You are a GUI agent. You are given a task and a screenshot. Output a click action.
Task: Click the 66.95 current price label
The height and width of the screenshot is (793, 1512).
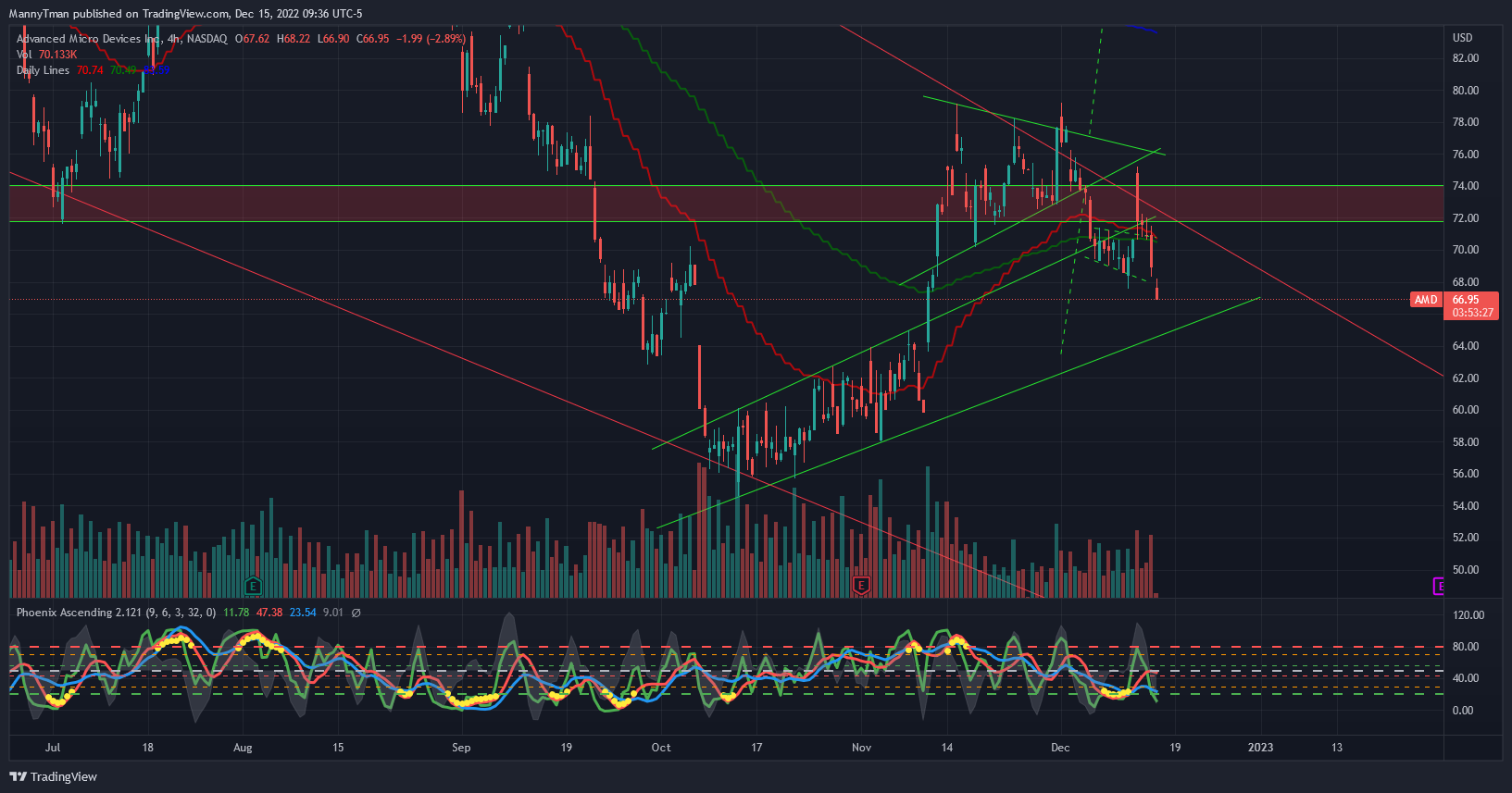pos(1466,300)
